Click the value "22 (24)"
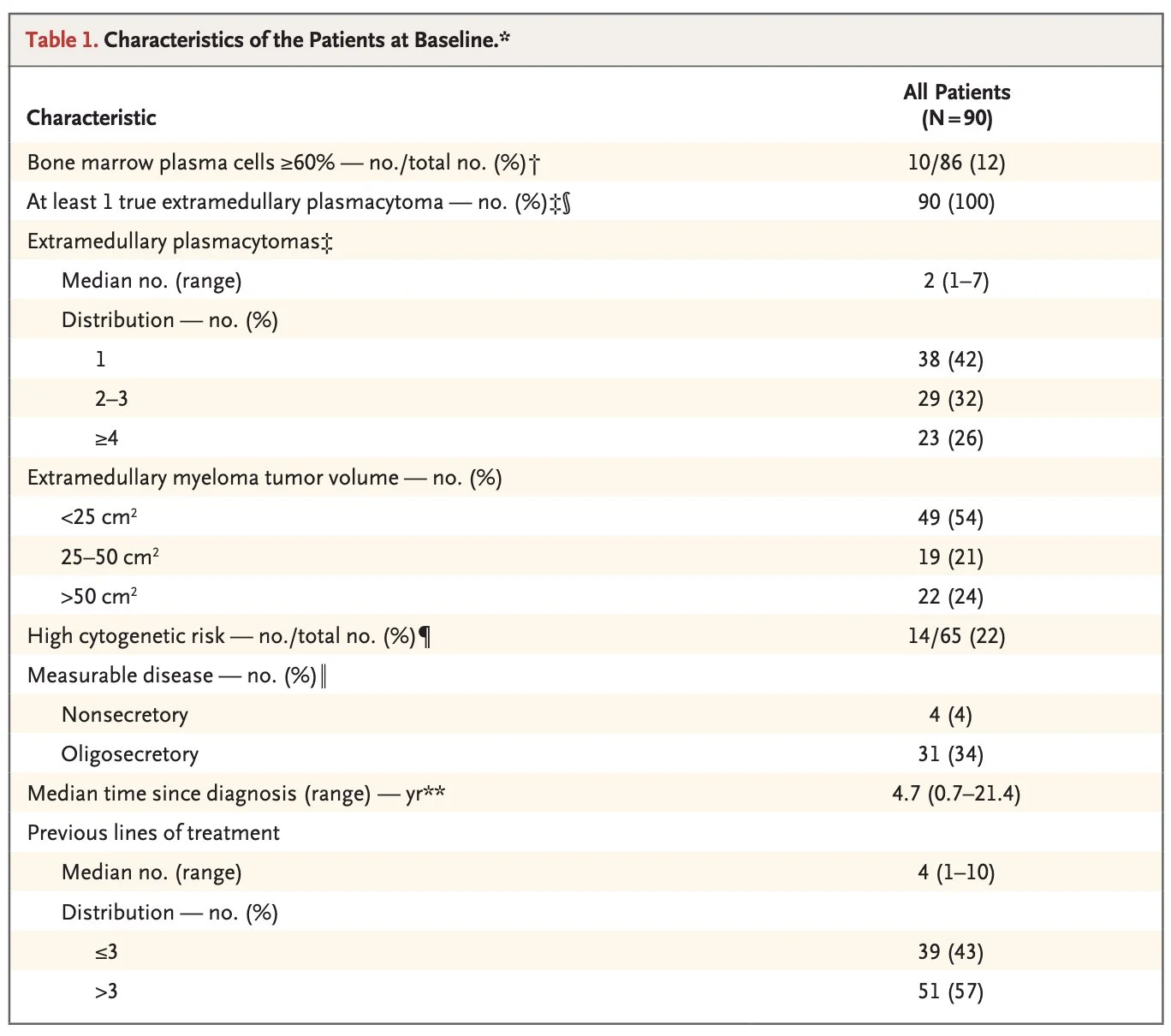The width and height of the screenshot is (1171, 1036). click(x=950, y=597)
